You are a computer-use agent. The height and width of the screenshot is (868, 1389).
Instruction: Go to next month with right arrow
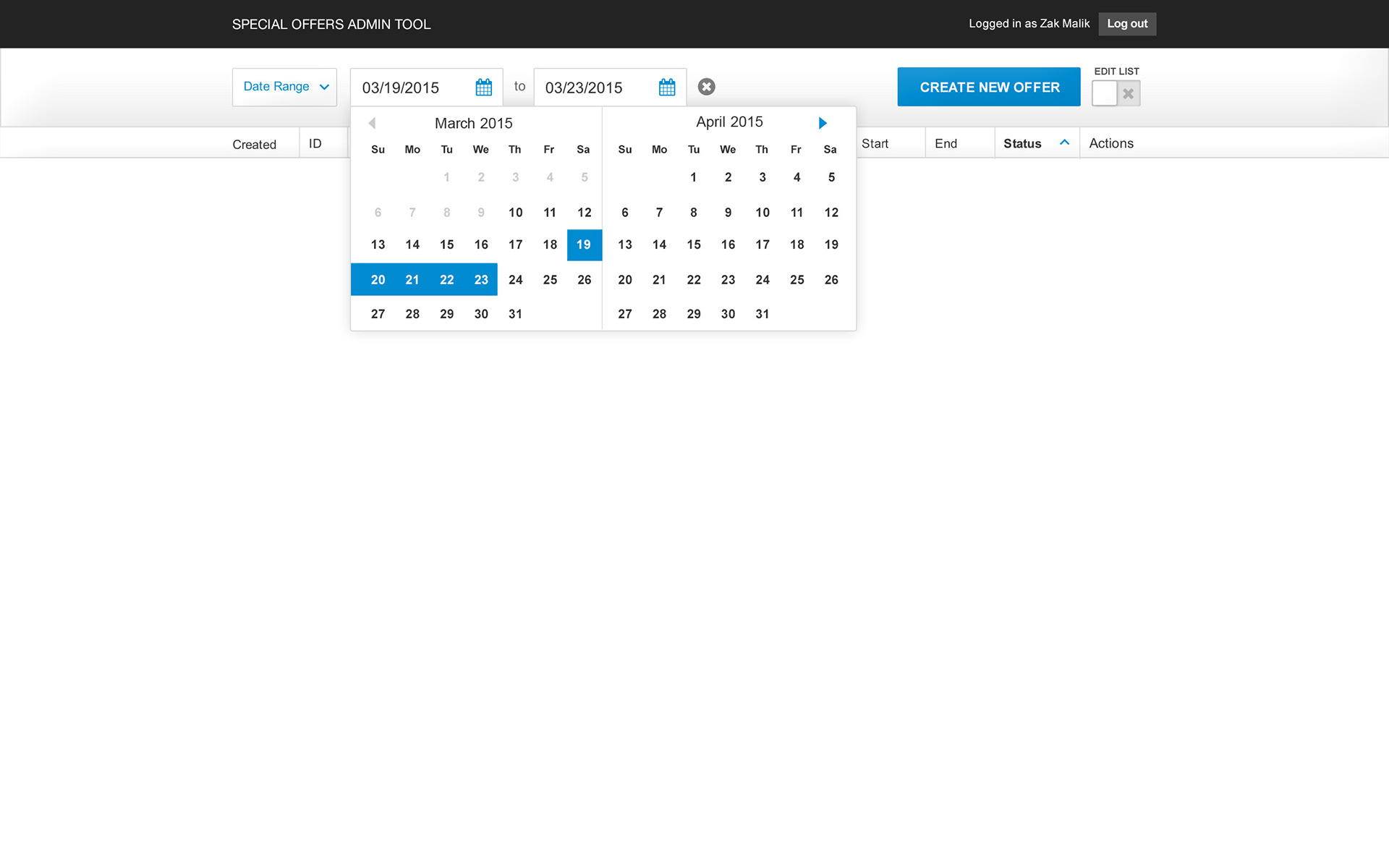822,123
